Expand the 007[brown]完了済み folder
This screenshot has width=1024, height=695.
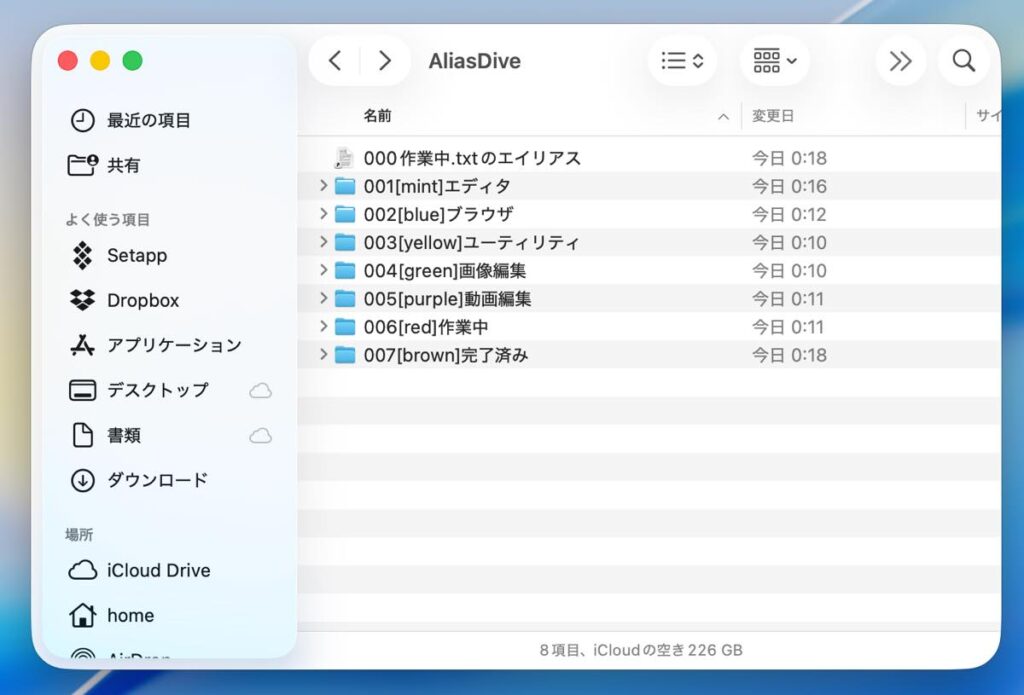click(323, 354)
